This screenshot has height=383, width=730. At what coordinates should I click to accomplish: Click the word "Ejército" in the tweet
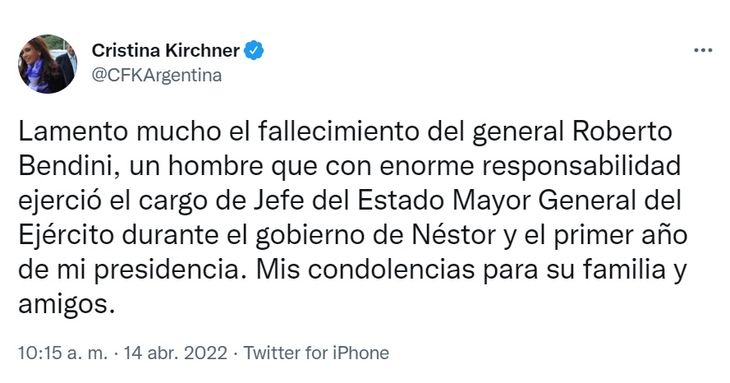[x=66, y=235]
